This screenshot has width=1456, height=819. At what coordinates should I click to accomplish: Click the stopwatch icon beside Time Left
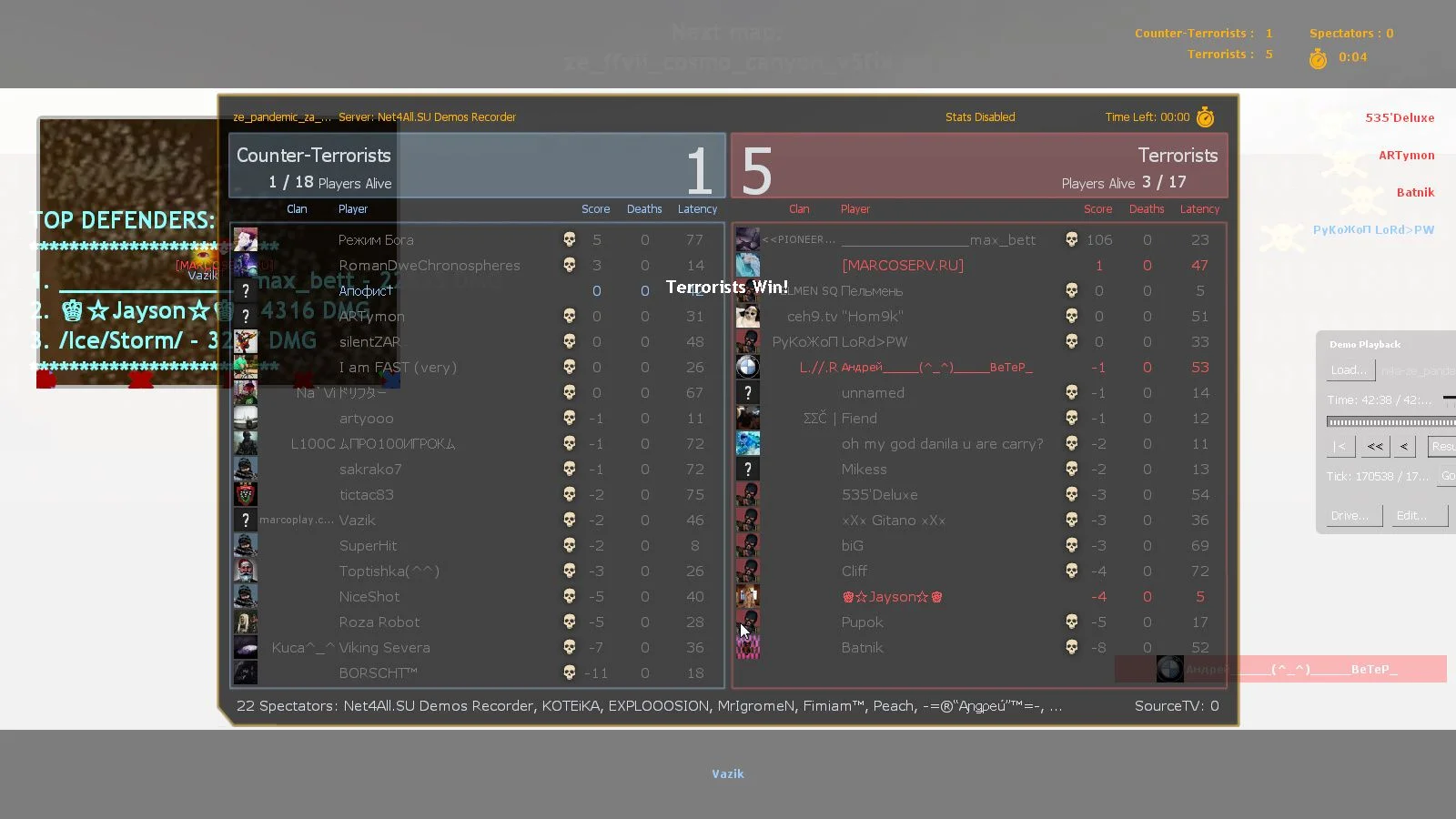(1205, 117)
